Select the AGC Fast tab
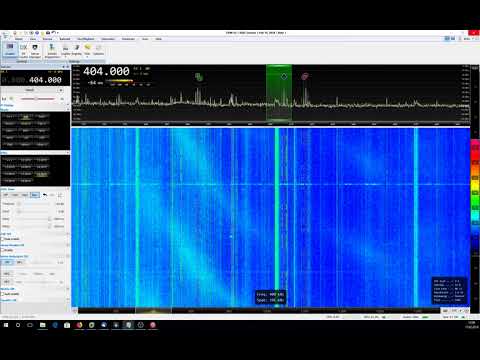Image resolution: width=480 pixels, height=360 pixels. (x=15, y=195)
